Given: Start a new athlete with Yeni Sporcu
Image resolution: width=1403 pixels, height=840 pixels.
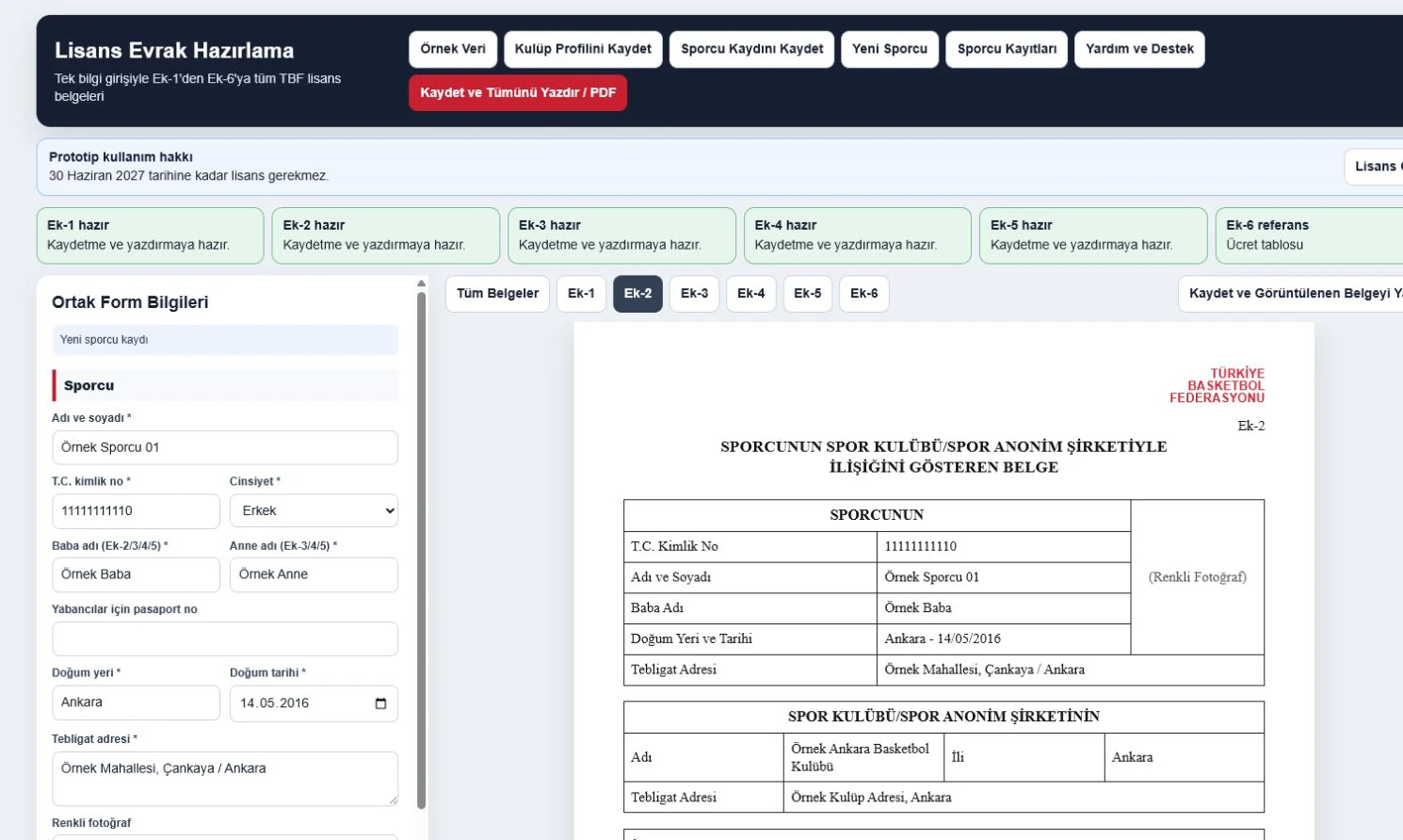Looking at the screenshot, I should pyautogui.click(x=890, y=49).
